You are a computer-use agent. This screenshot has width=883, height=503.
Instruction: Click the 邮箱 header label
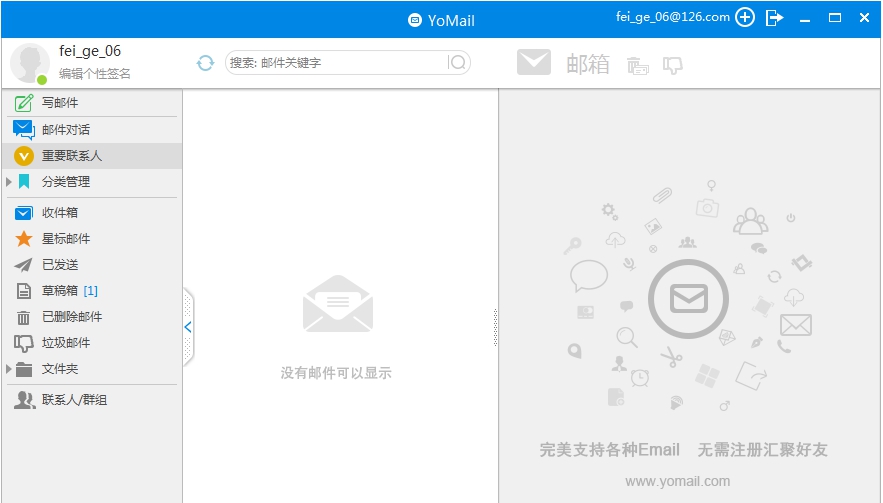[x=588, y=64]
